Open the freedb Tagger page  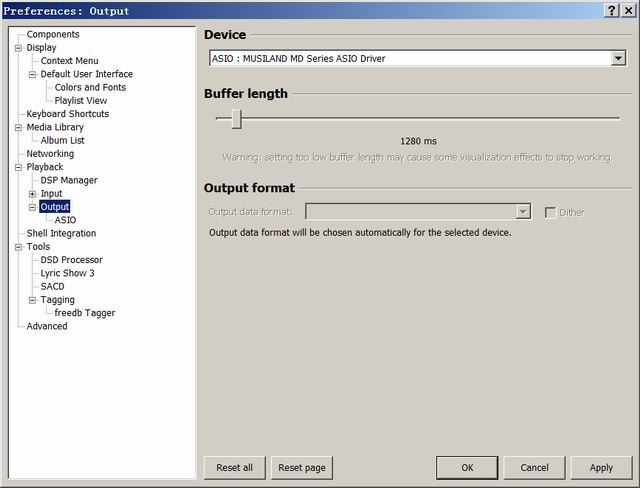point(84,313)
